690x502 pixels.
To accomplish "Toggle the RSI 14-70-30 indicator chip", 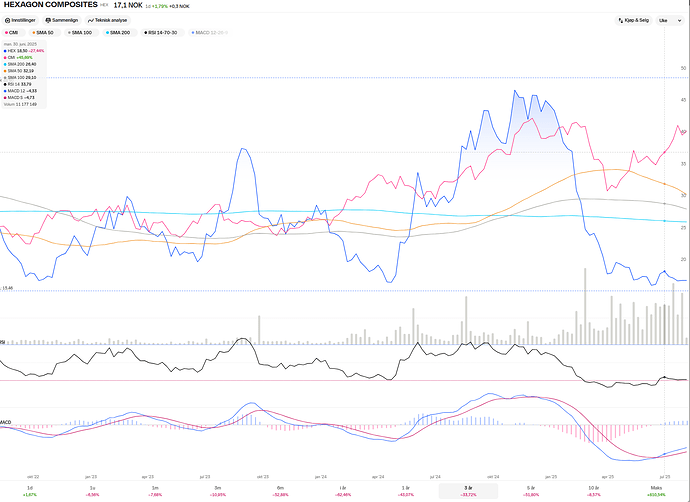I will click(x=161, y=33).
